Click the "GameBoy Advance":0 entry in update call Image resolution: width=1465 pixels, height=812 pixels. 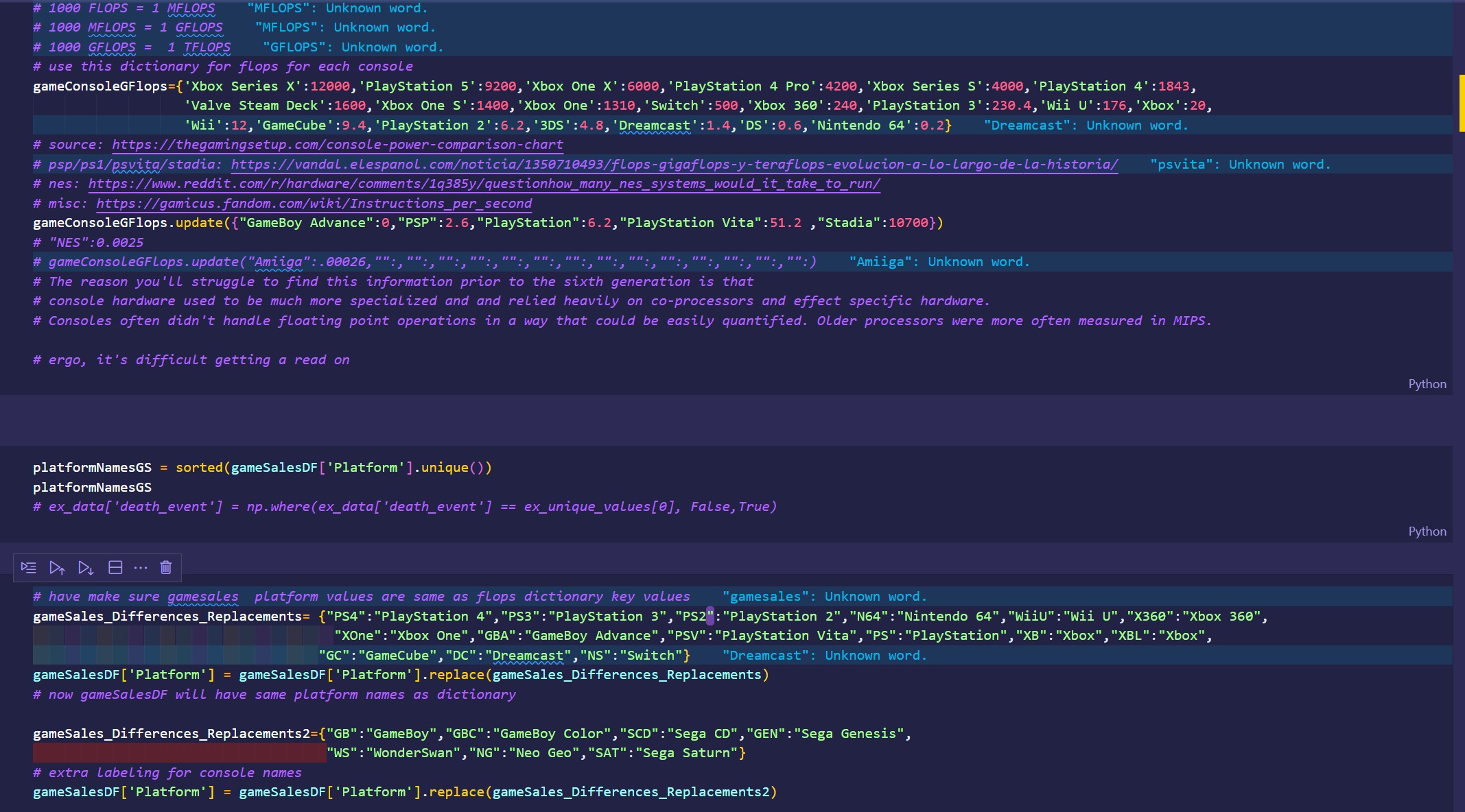[x=314, y=223]
